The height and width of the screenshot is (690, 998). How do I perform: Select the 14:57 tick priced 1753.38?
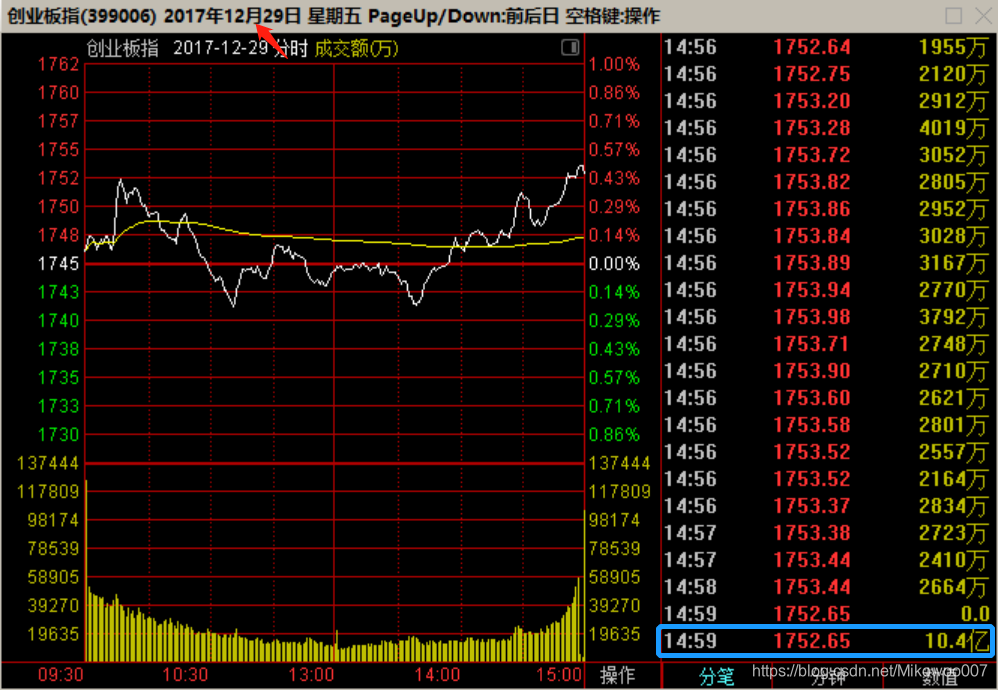tap(827, 533)
